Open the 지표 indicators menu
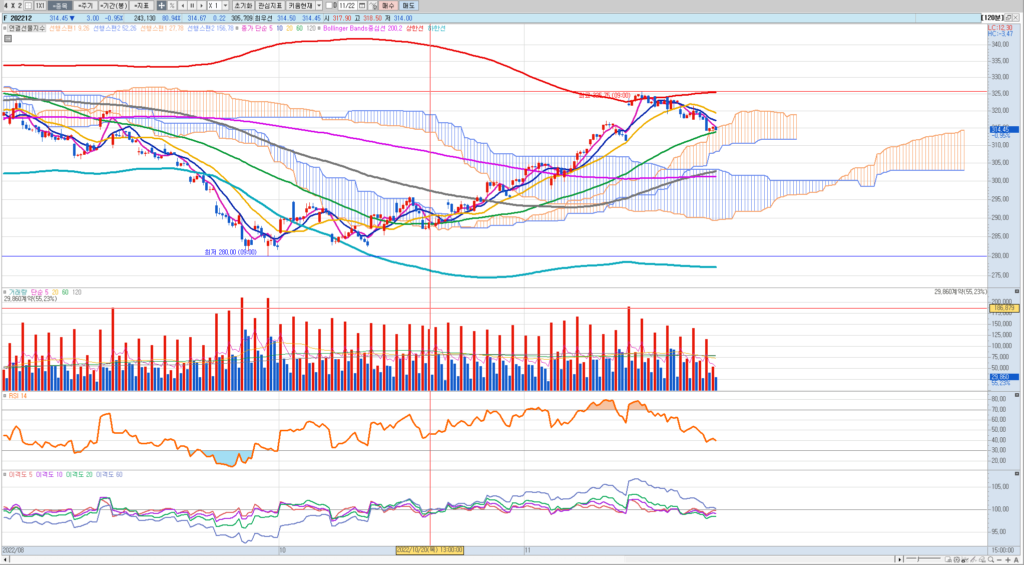 click(141, 6)
